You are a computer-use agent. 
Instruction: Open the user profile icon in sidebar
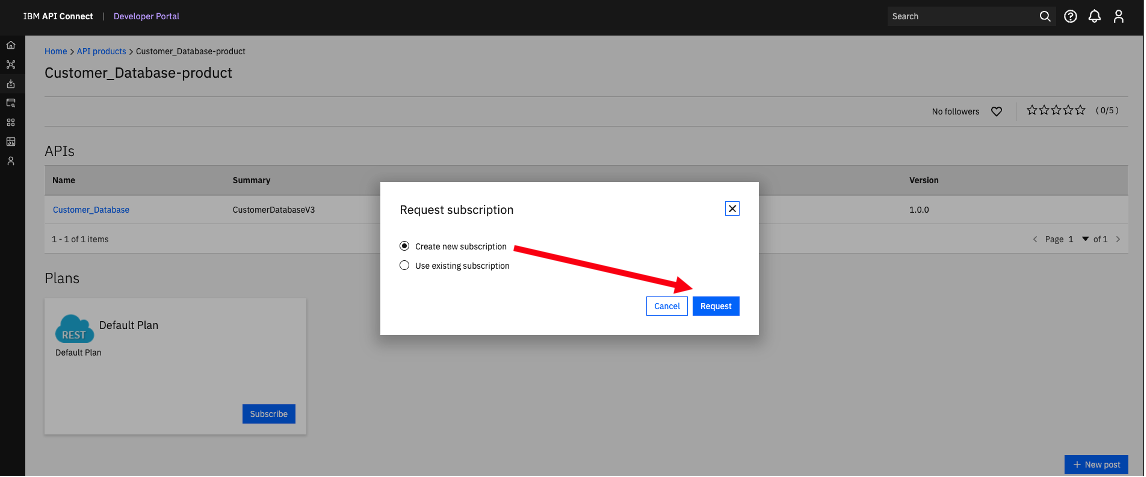point(11,161)
